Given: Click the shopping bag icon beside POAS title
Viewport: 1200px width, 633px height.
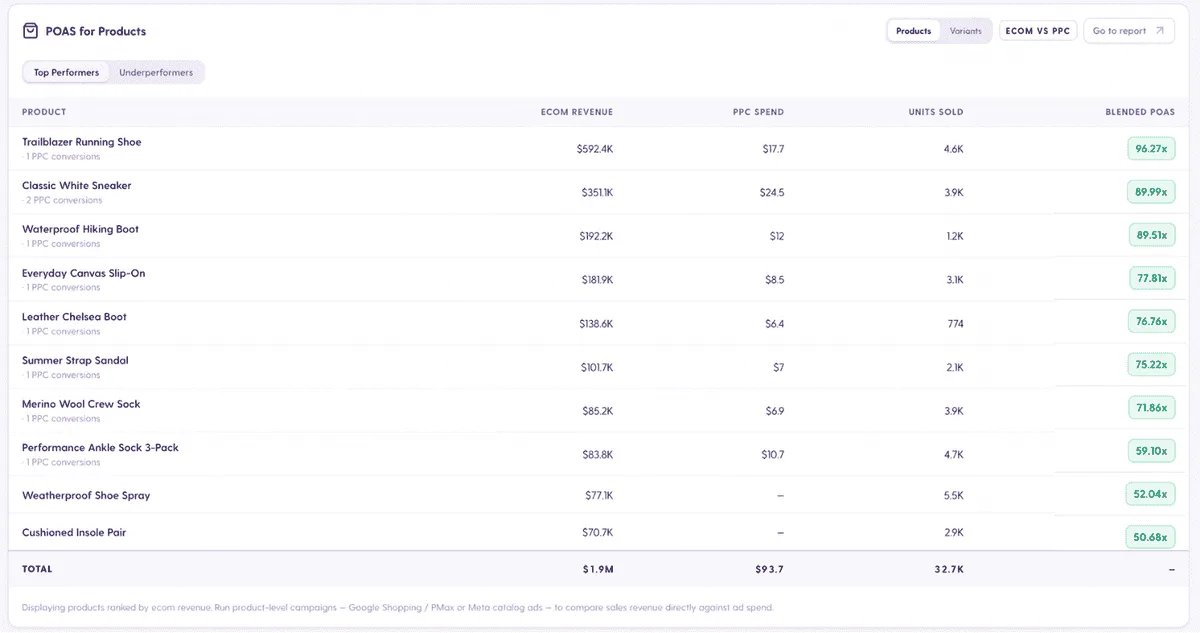Looking at the screenshot, I should (x=30, y=31).
